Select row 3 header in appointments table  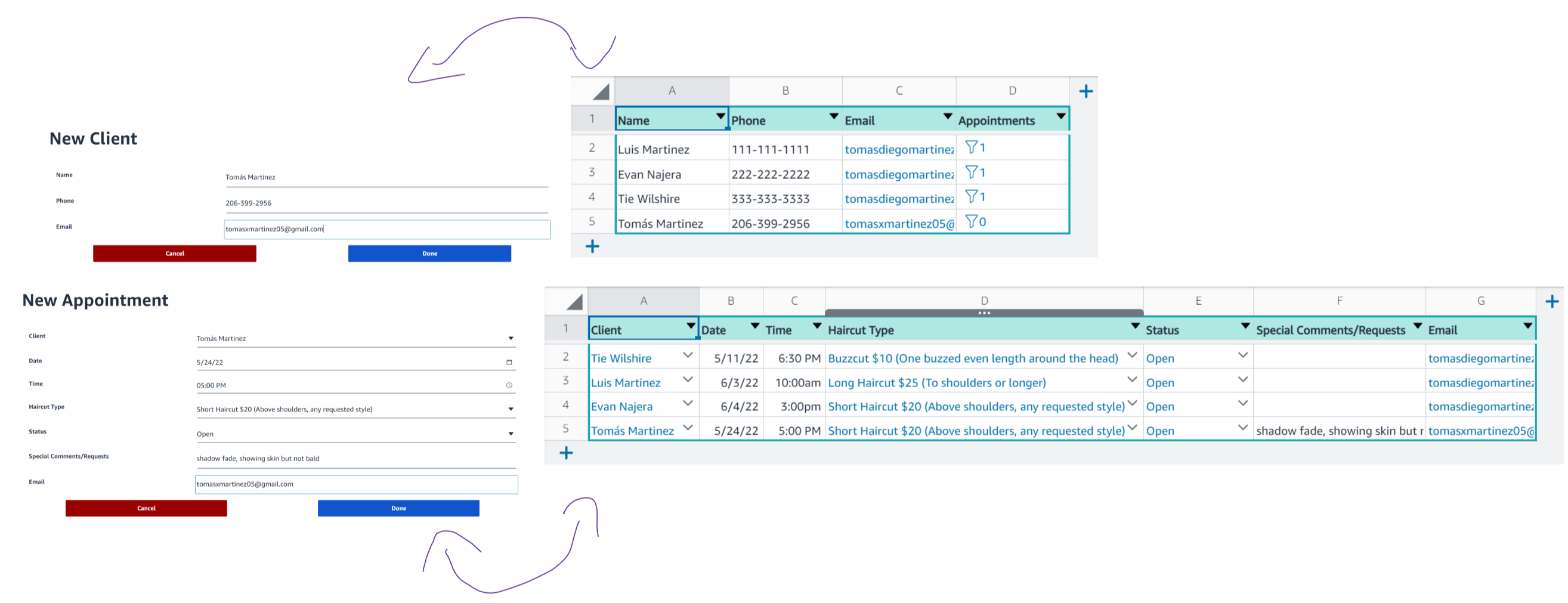pyautogui.click(x=565, y=381)
